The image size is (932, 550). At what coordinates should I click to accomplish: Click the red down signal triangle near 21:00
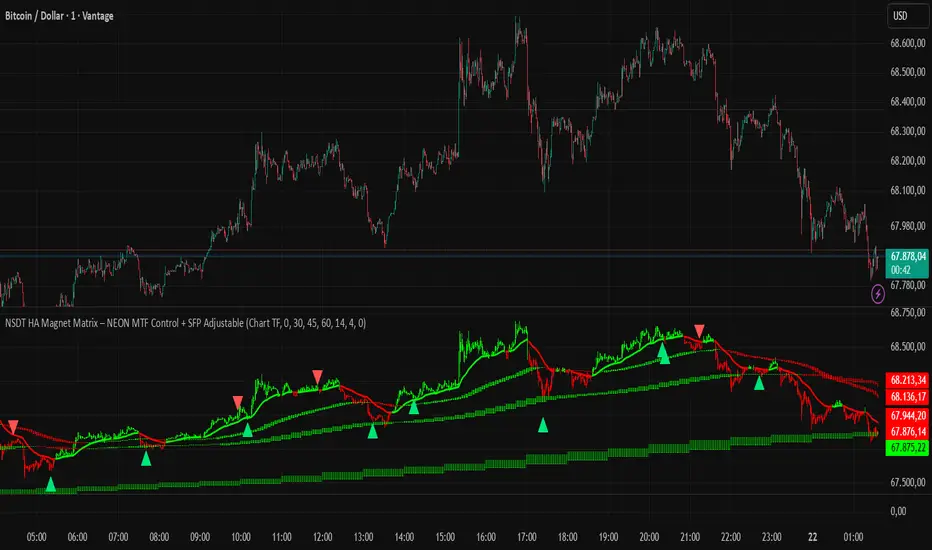click(x=699, y=331)
